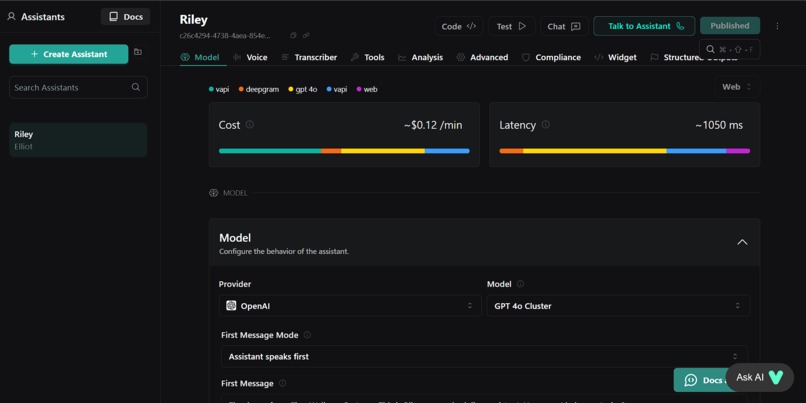
Task: Click the Create Assistant button
Action: coord(69,54)
